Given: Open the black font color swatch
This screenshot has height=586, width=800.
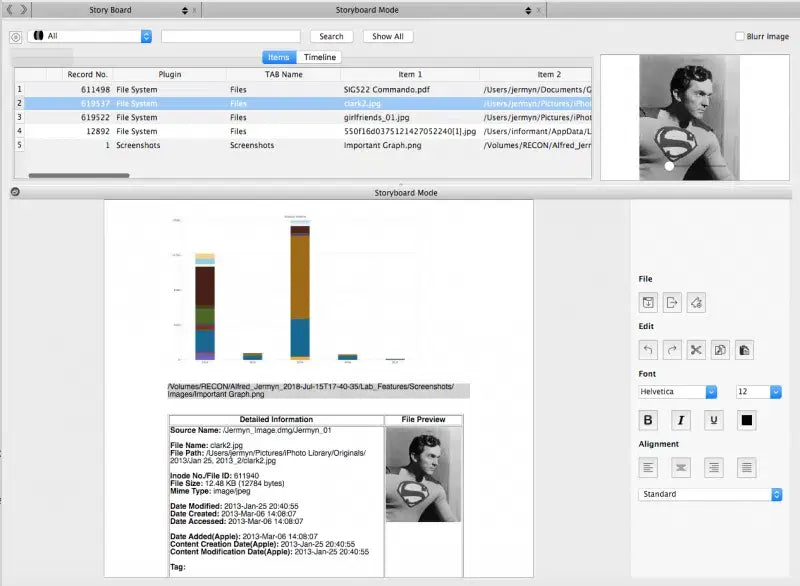Looking at the screenshot, I should (x=746, y=420).
